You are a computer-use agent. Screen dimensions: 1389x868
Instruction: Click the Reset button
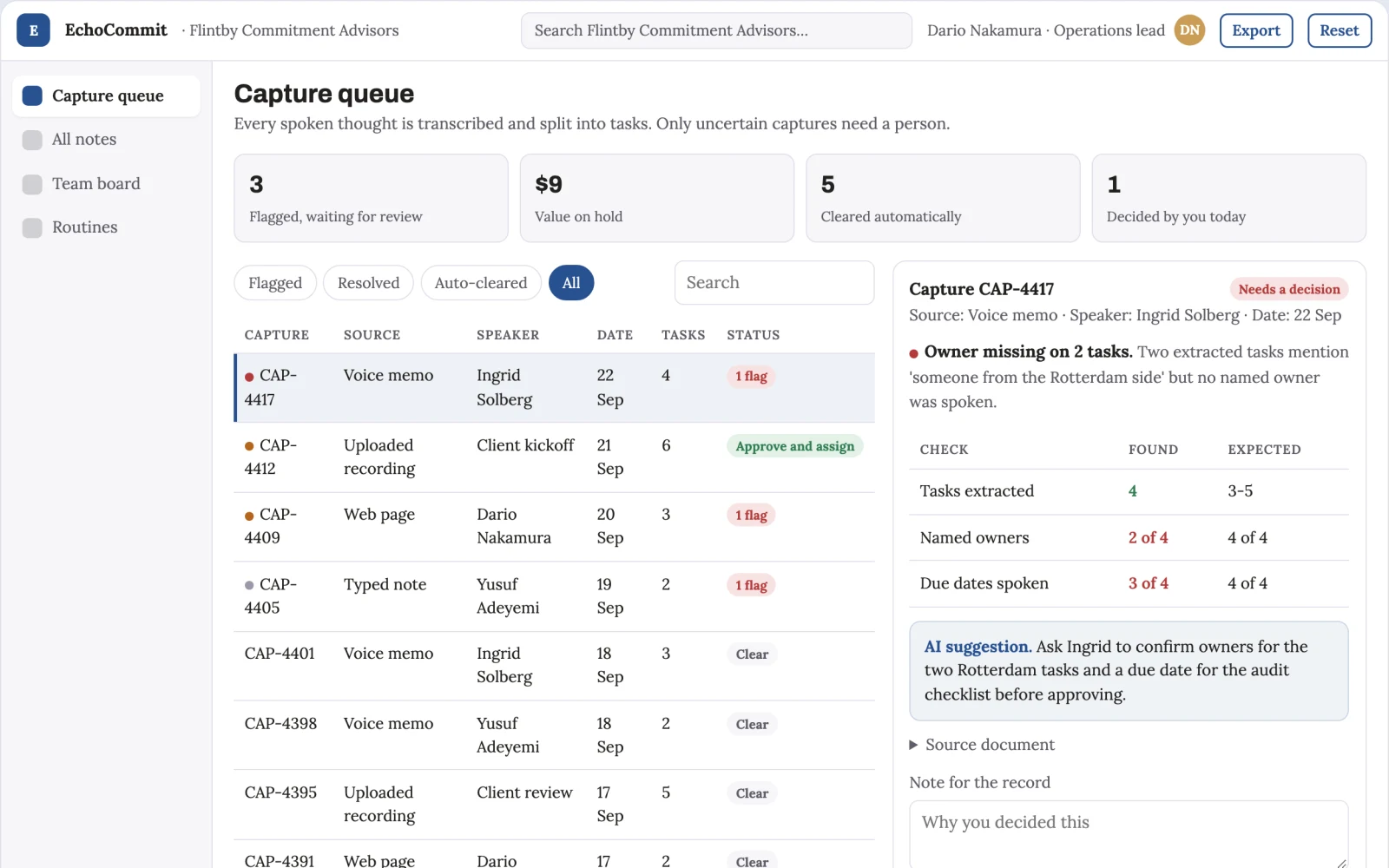coord(1340,30)
